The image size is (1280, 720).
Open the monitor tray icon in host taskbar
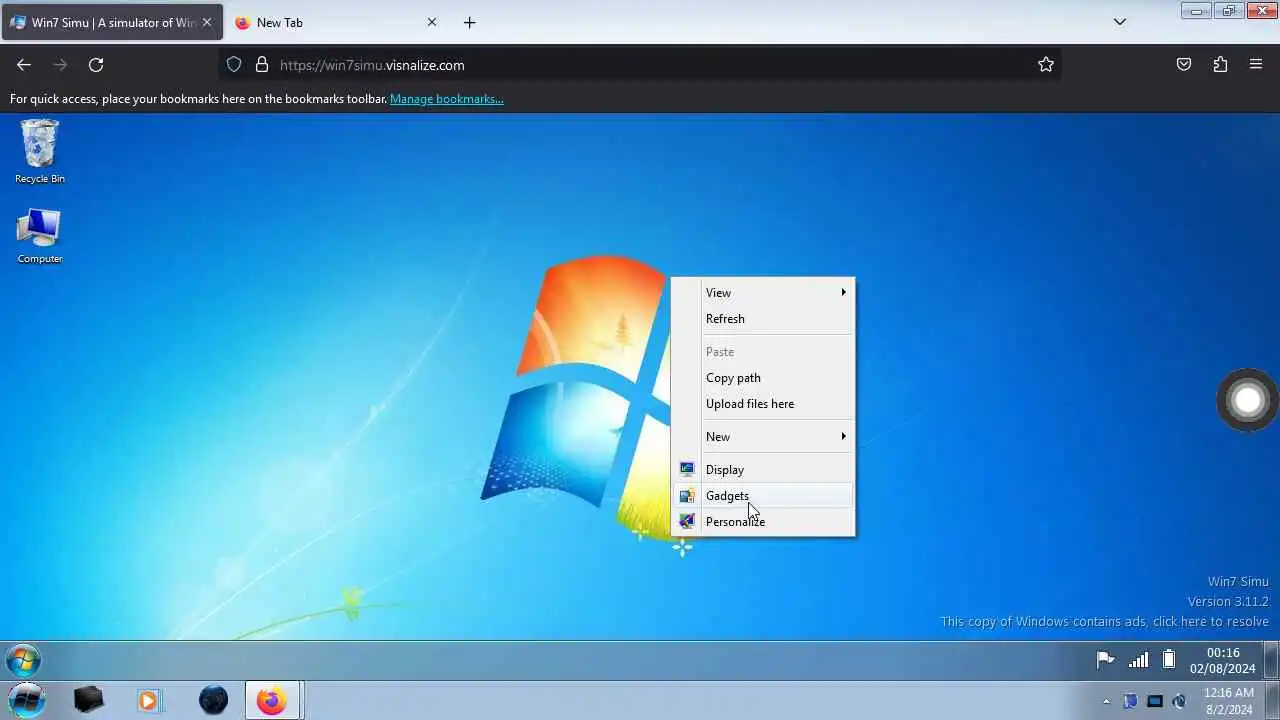[x=1155, y=701]
